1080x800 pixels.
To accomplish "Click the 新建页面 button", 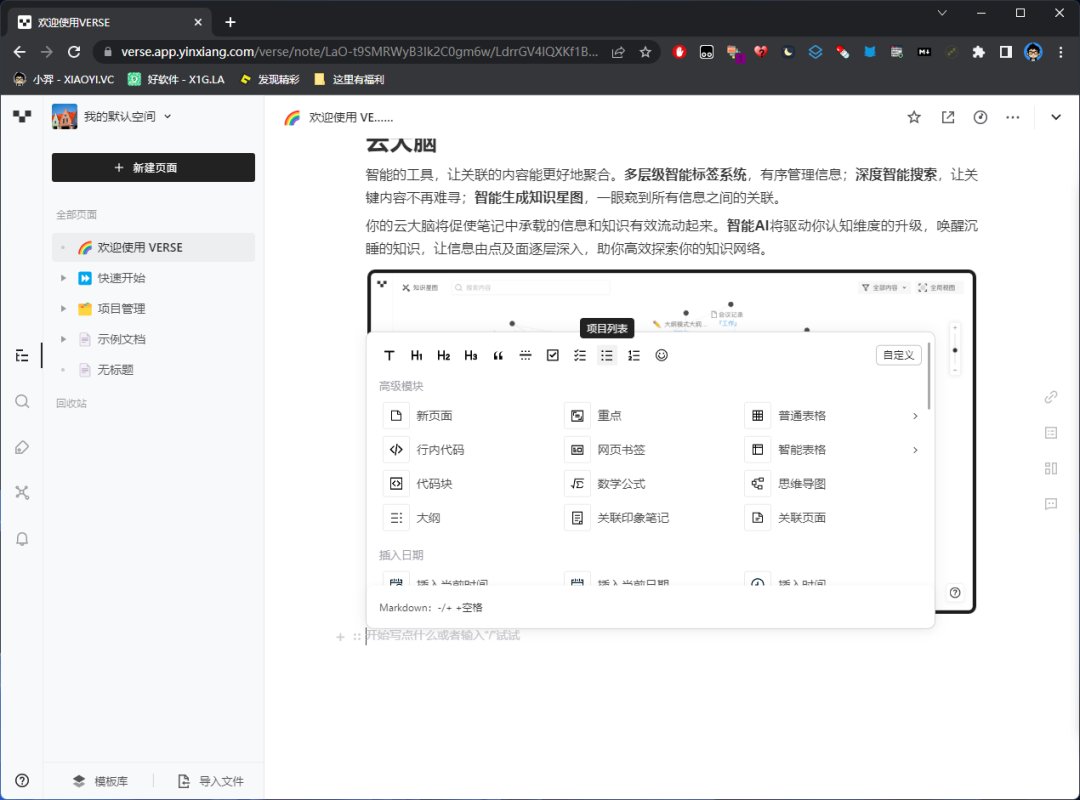I will tap(153, 167).
